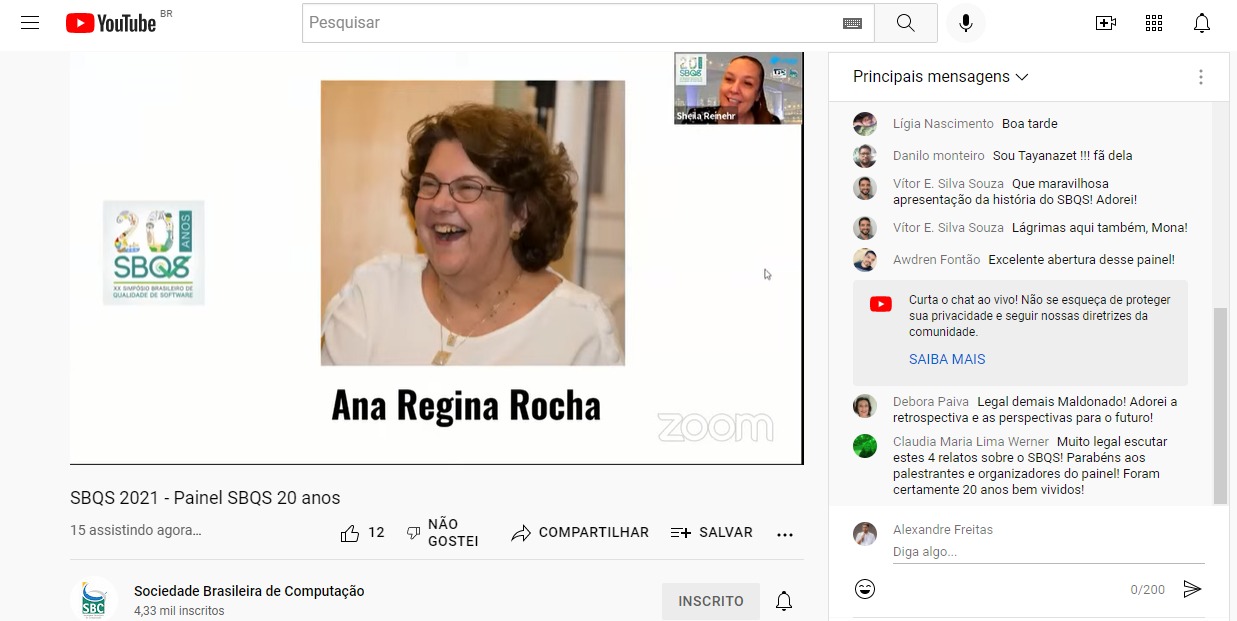Open the YouTube apps grid
This screenshot has width=1237, height=621.
pos(1154,23)
